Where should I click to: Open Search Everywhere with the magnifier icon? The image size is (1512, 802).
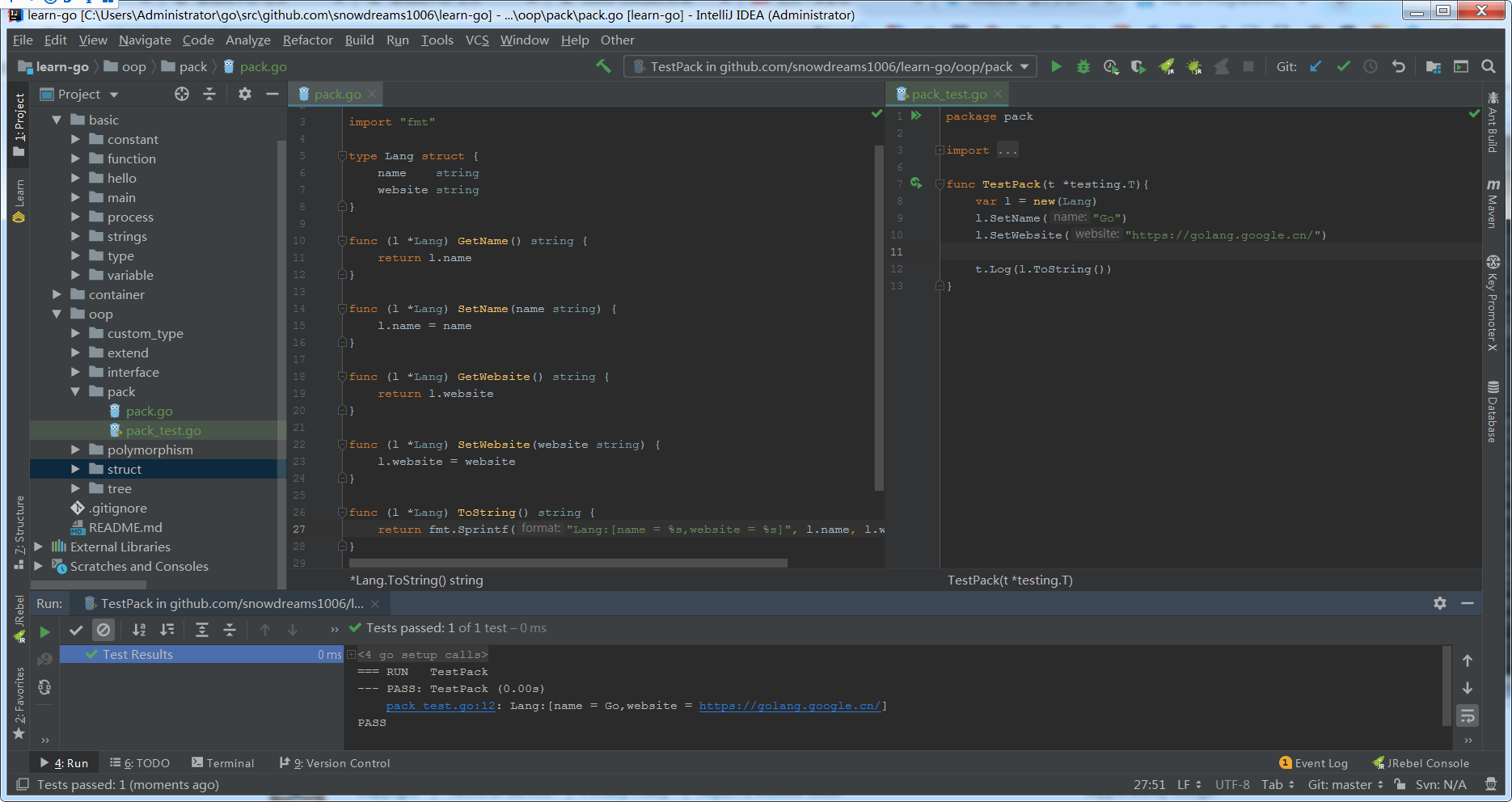point(1489,66)
